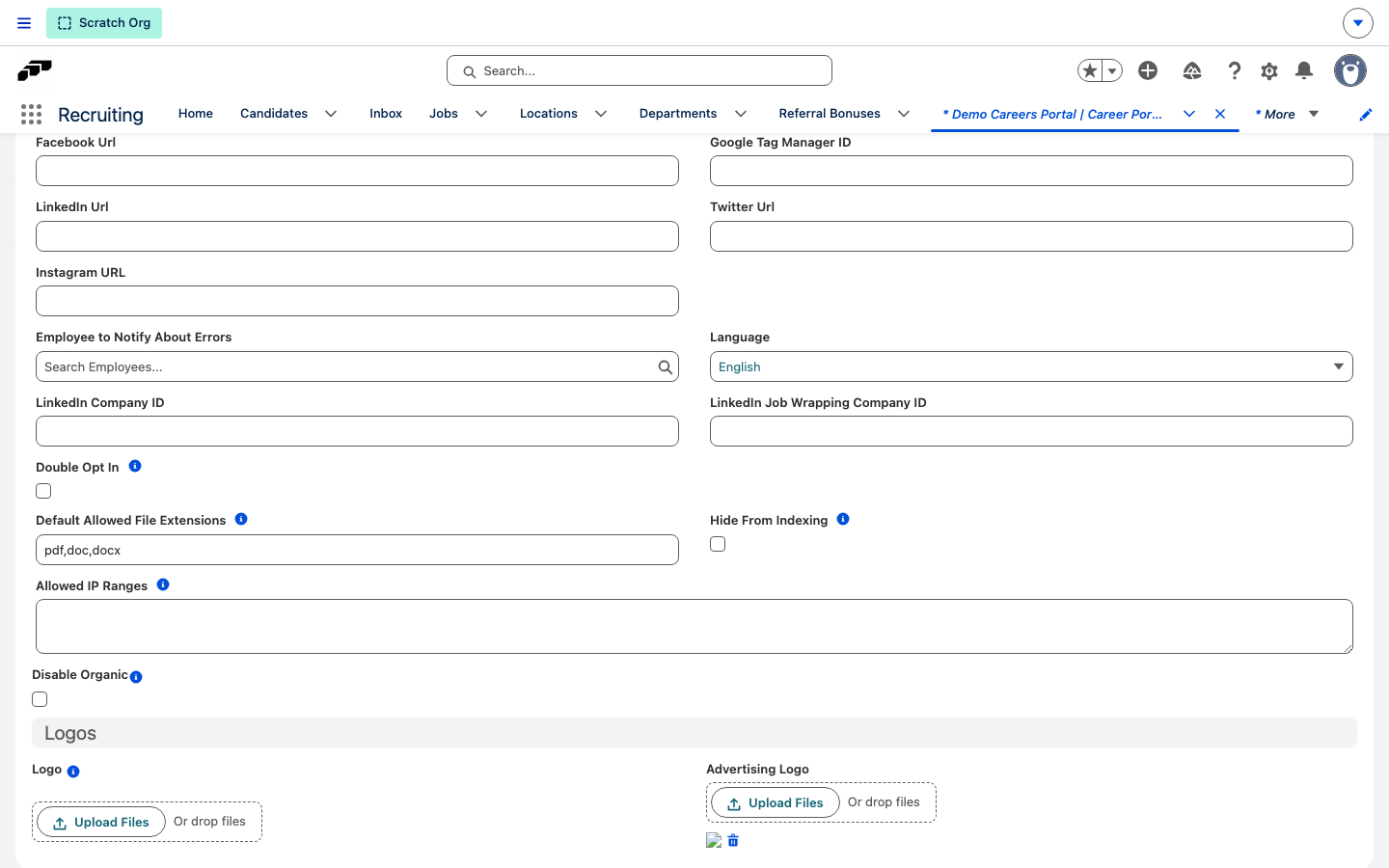Delete the Advertising Logo via trash icon
This screenshot has height=868, width=1389.
click(x=733, y=841)
